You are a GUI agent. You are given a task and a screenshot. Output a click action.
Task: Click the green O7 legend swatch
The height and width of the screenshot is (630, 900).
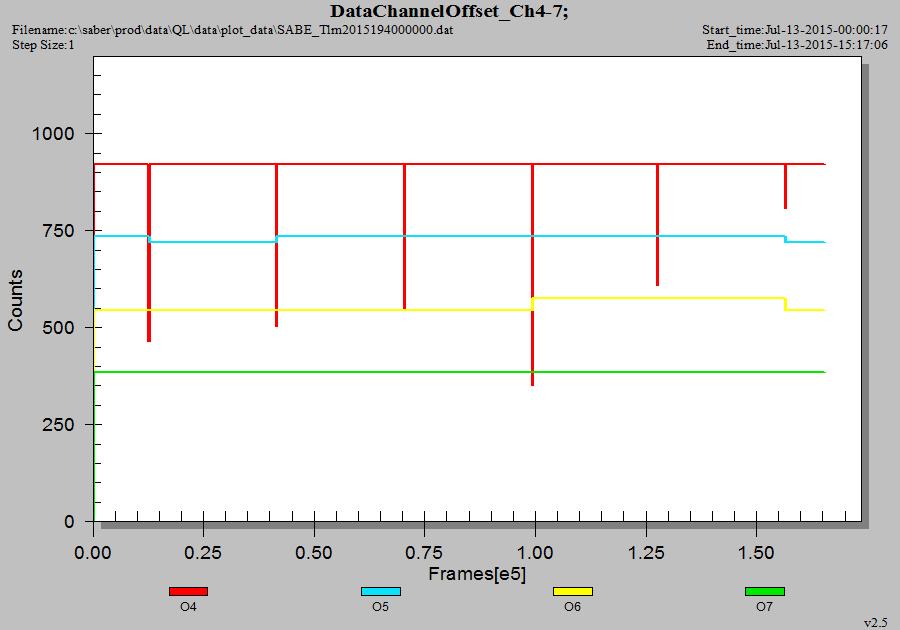point(765,592)
